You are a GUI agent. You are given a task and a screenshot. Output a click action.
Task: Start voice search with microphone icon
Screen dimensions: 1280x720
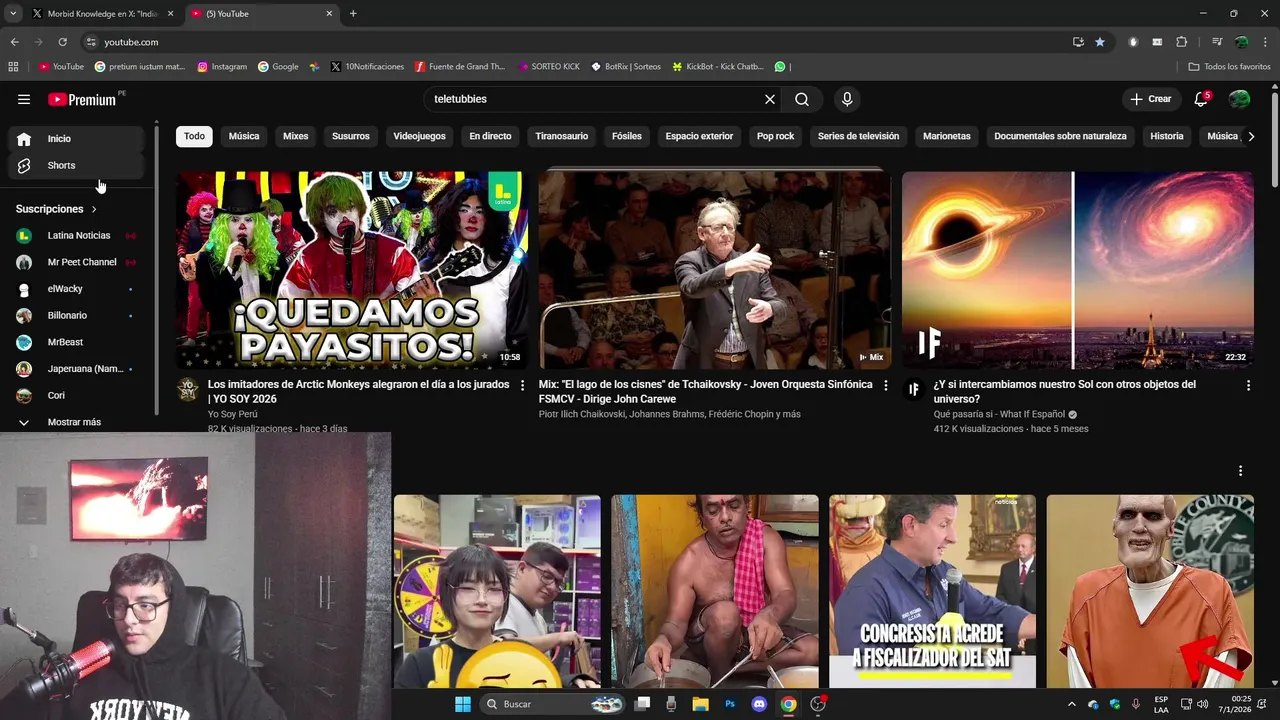(847, 99)
